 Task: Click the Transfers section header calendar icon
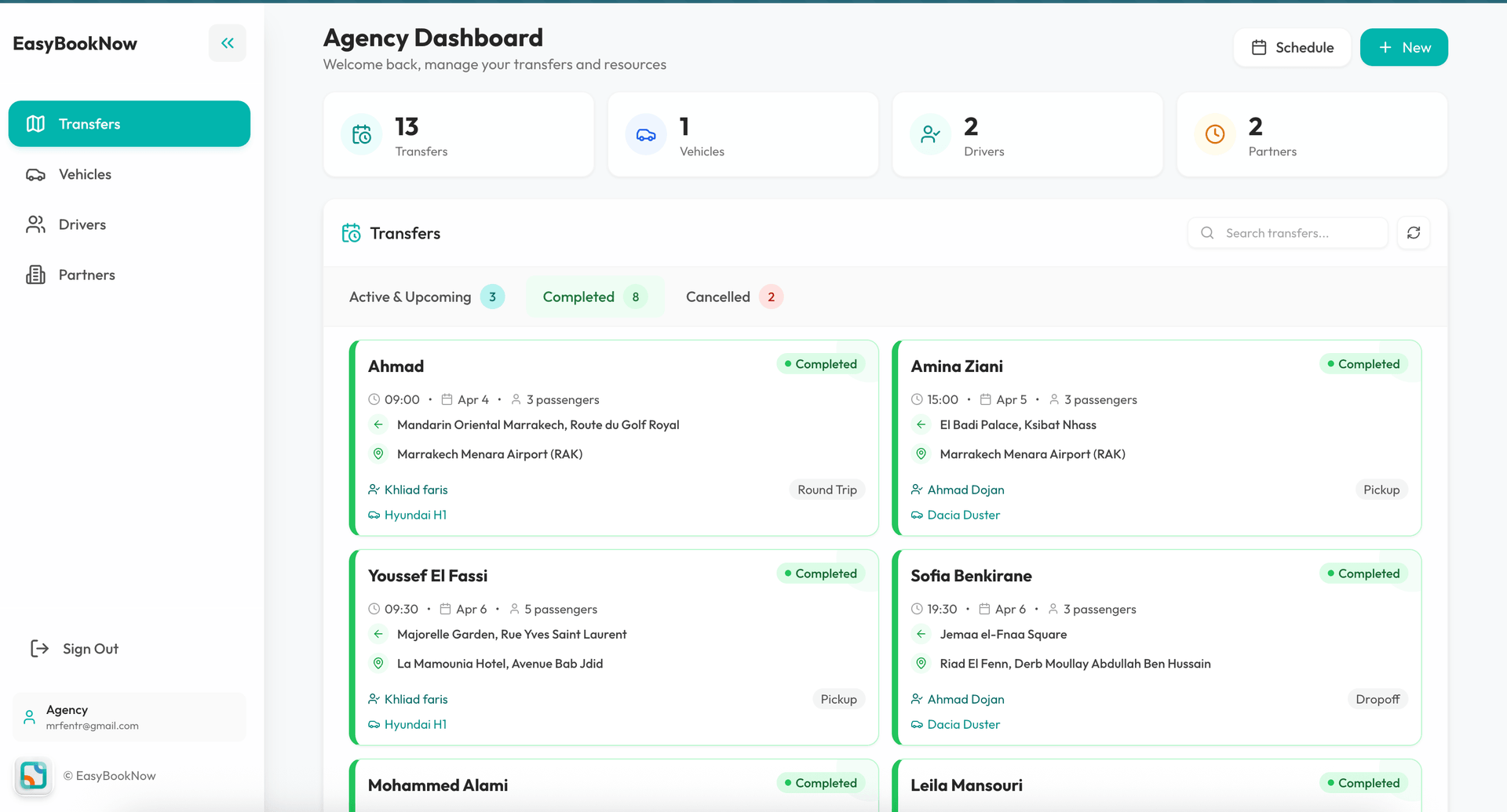click(352, 233)
